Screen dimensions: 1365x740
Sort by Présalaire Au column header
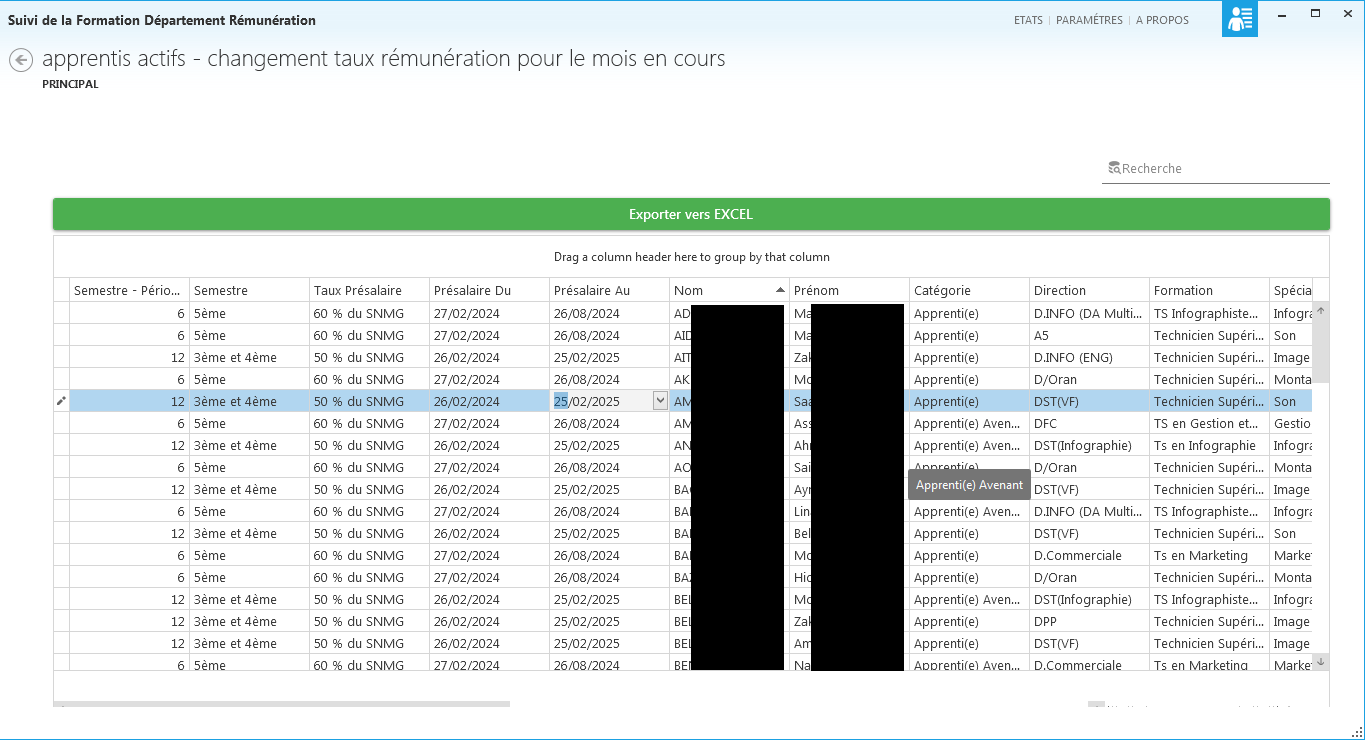point(609,290)
